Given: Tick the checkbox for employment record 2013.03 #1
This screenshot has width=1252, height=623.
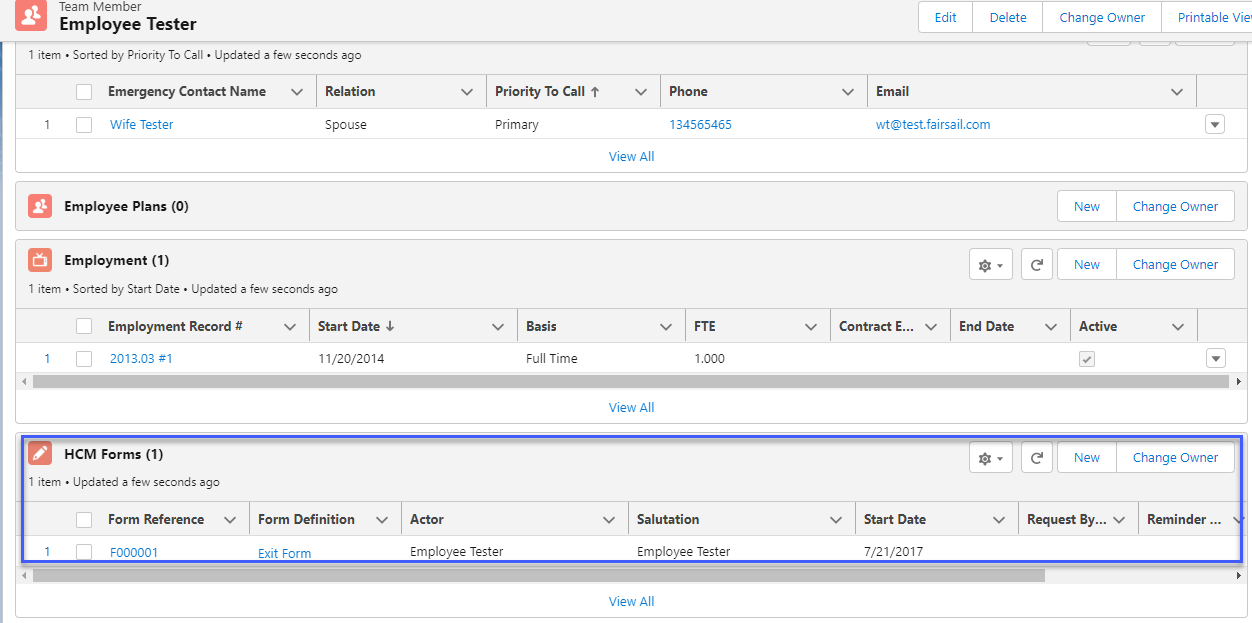Looking at the screenshot, I should 84,359.
